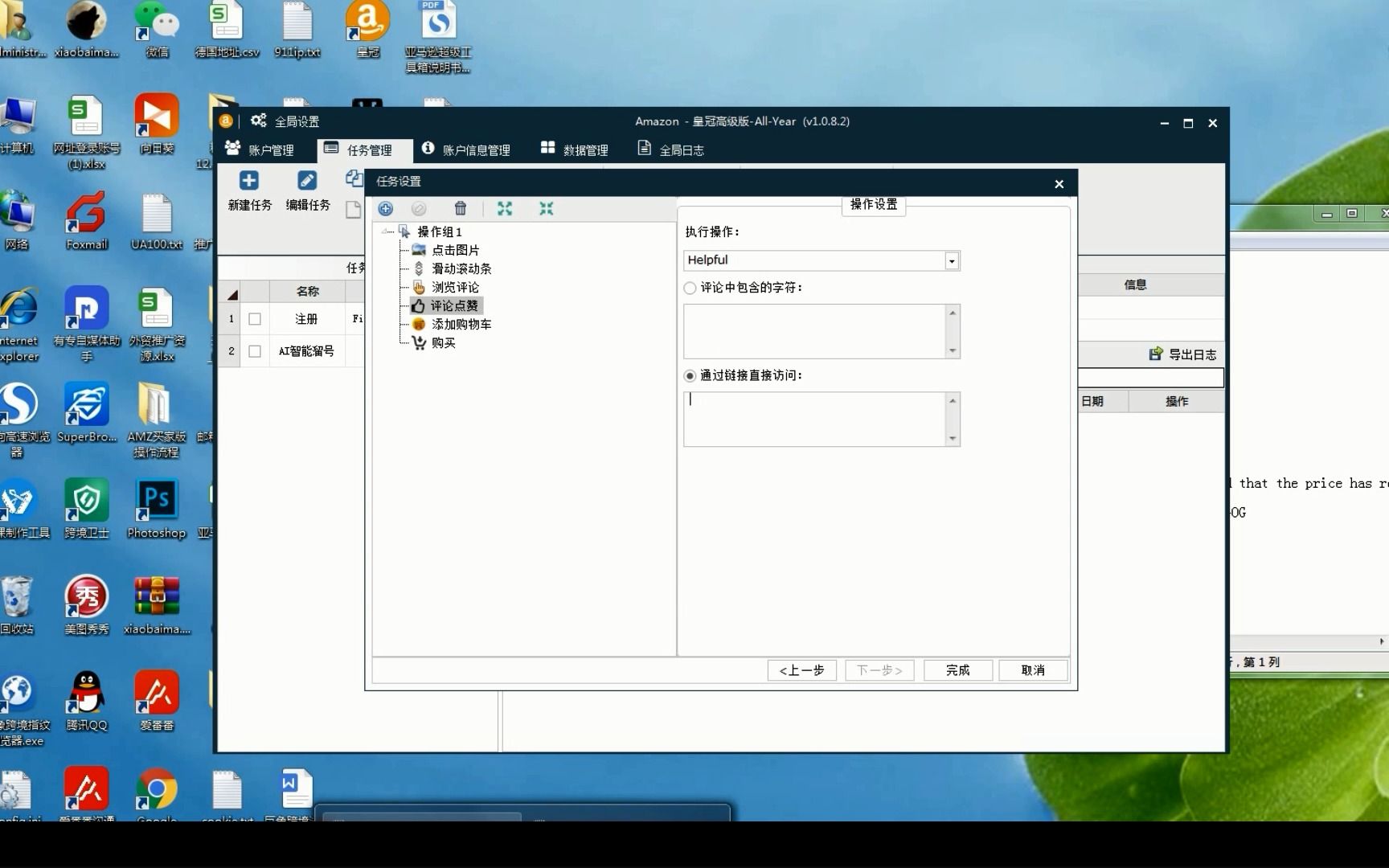Check the checkbox for 注册 row

pyautogui.click(x=255, y=319)
